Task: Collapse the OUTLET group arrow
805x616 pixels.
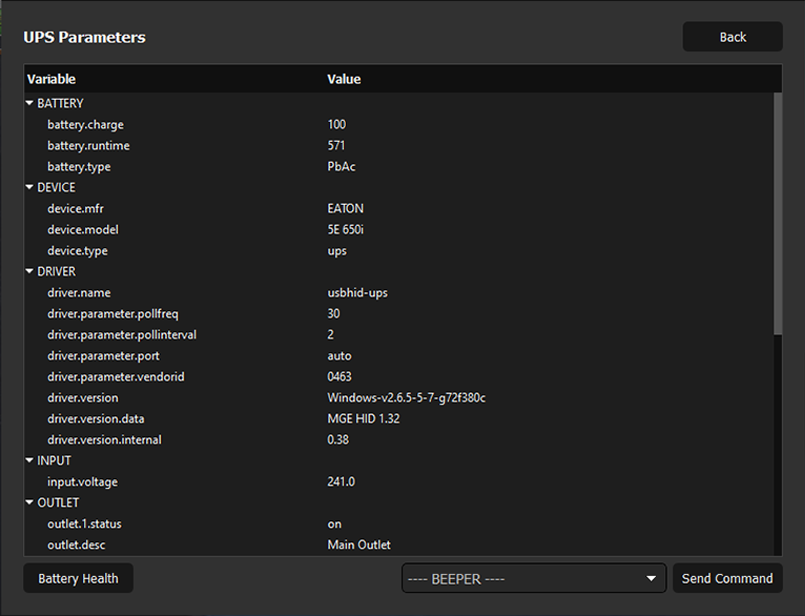Action: coord(30,502)
